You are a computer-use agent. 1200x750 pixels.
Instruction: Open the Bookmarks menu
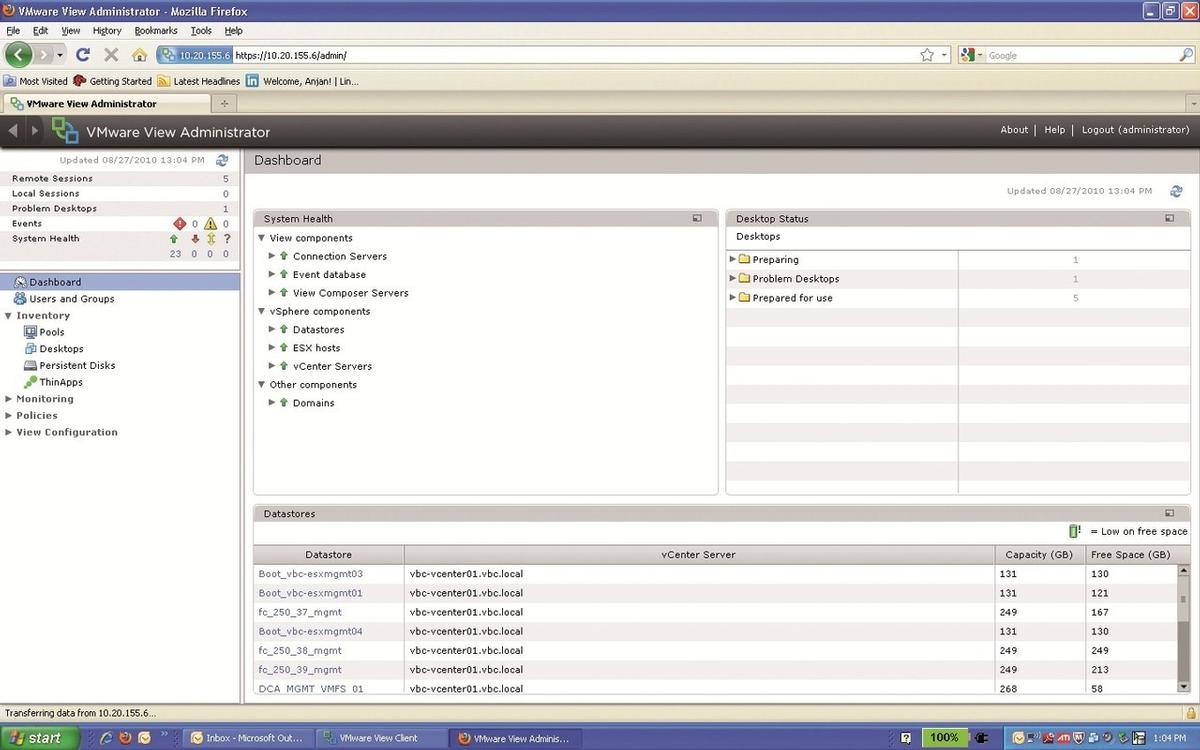(x=156, y=31)
